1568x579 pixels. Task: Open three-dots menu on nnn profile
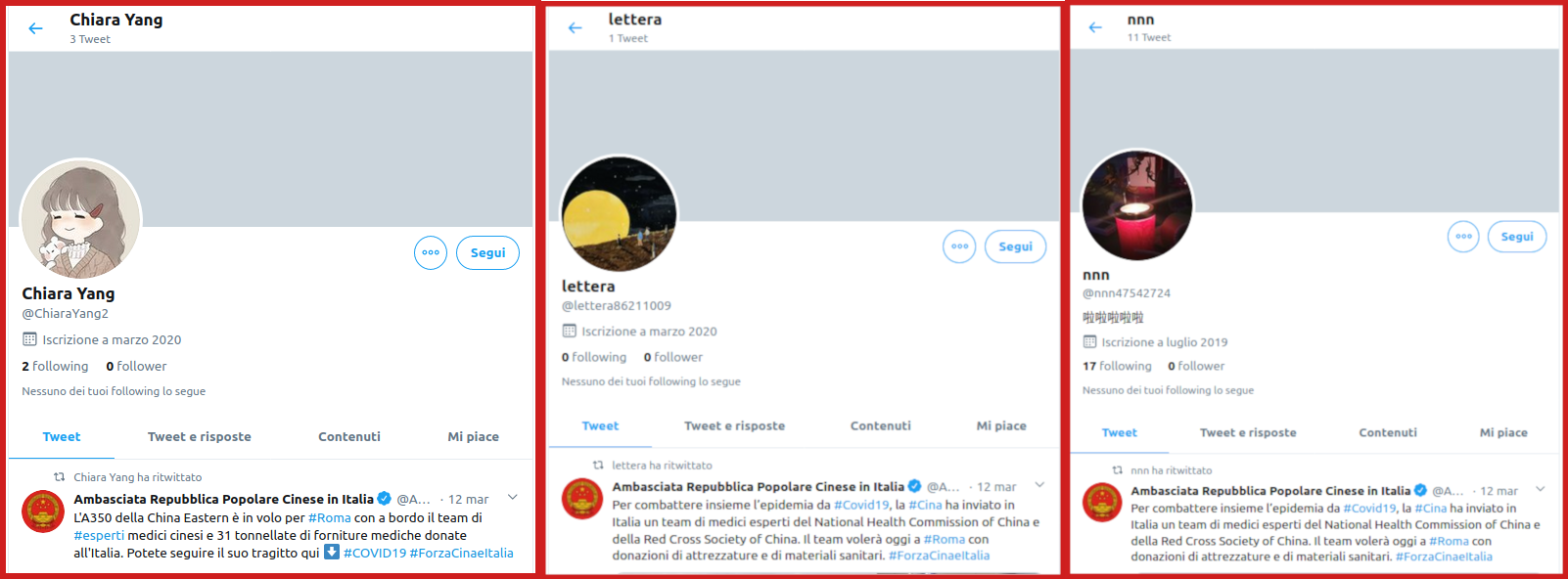[x=1463, y=236]
